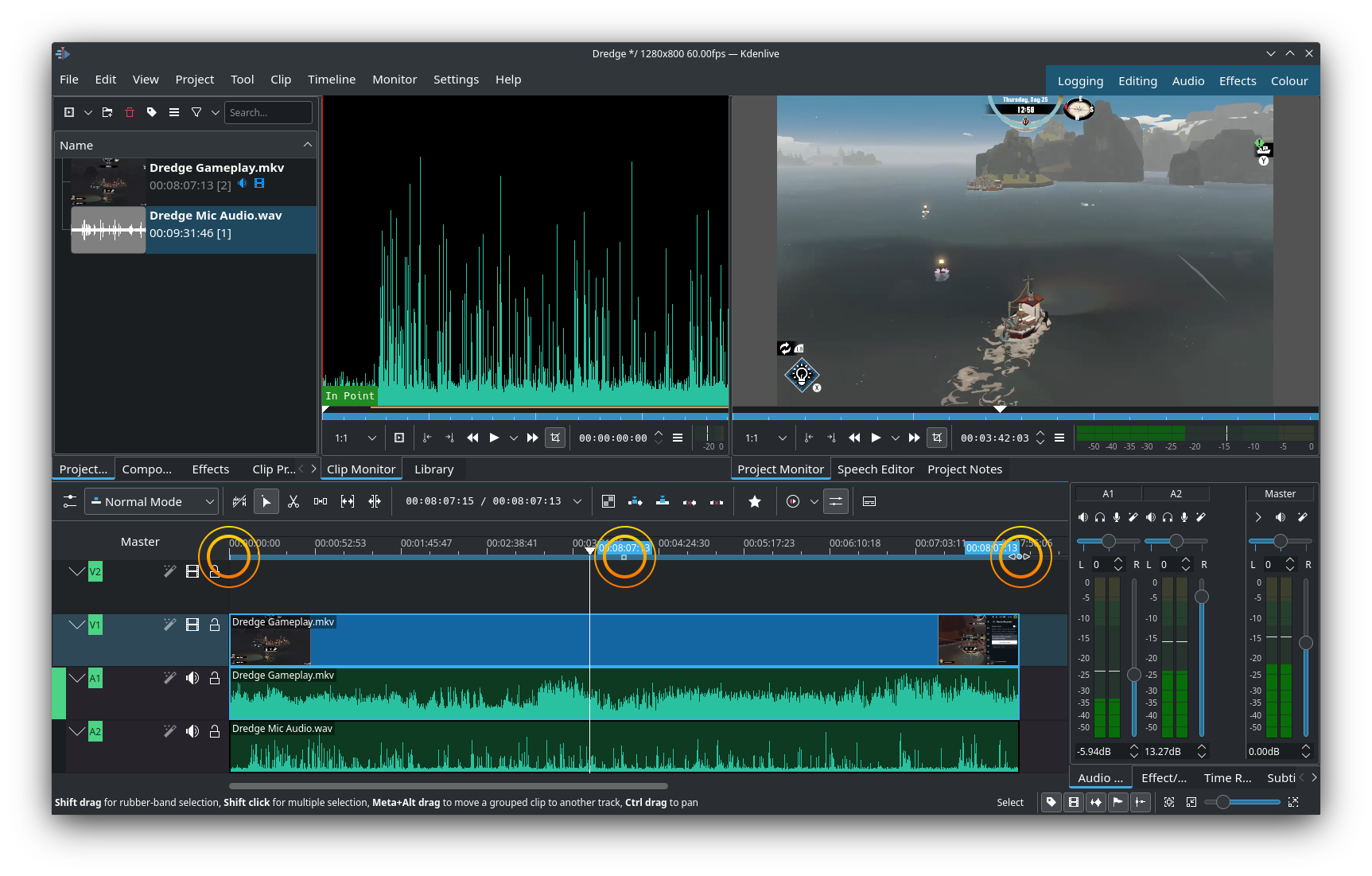The width and height of the screenshot is (1372, 876).
Task: Solo A2 channel with the headphones icon
Action: 1168,517
